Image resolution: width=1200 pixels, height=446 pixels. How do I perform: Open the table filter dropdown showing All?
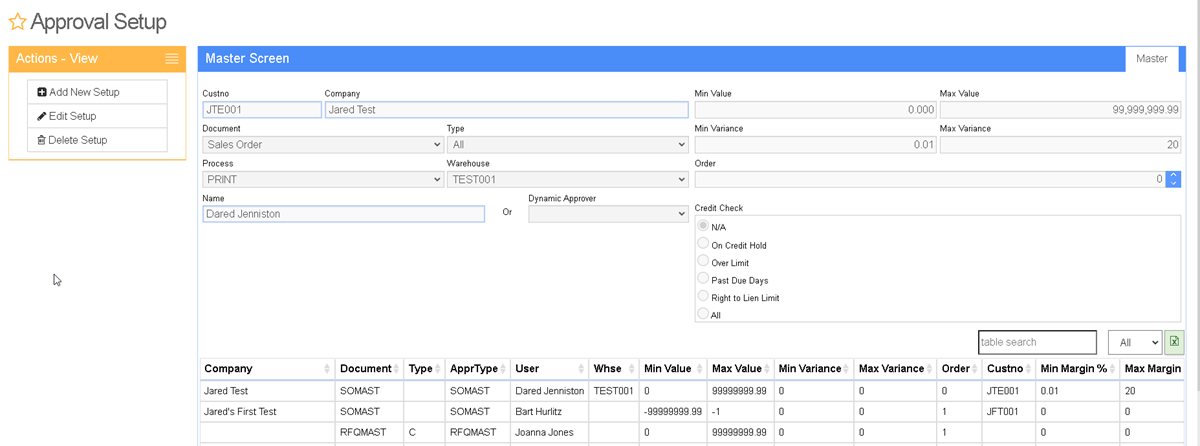tap(1134, 342)
